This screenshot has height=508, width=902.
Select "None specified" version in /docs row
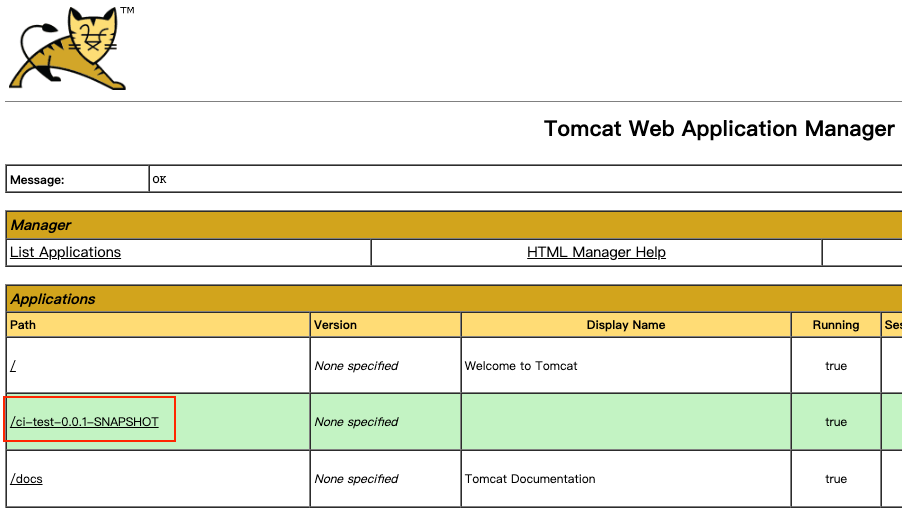coord(356,479)
